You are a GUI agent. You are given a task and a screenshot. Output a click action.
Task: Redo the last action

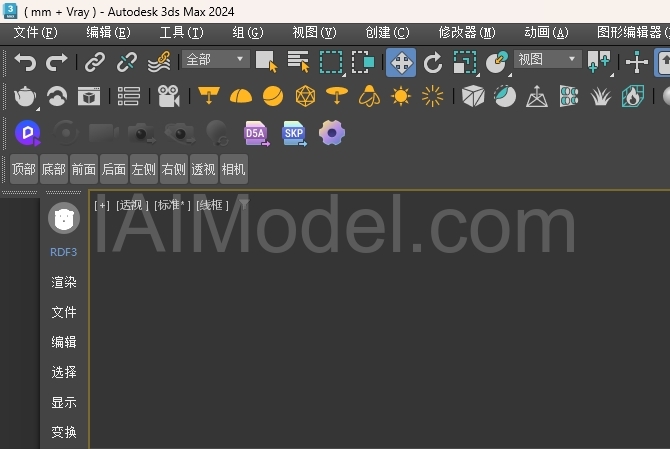click(57, 62)
